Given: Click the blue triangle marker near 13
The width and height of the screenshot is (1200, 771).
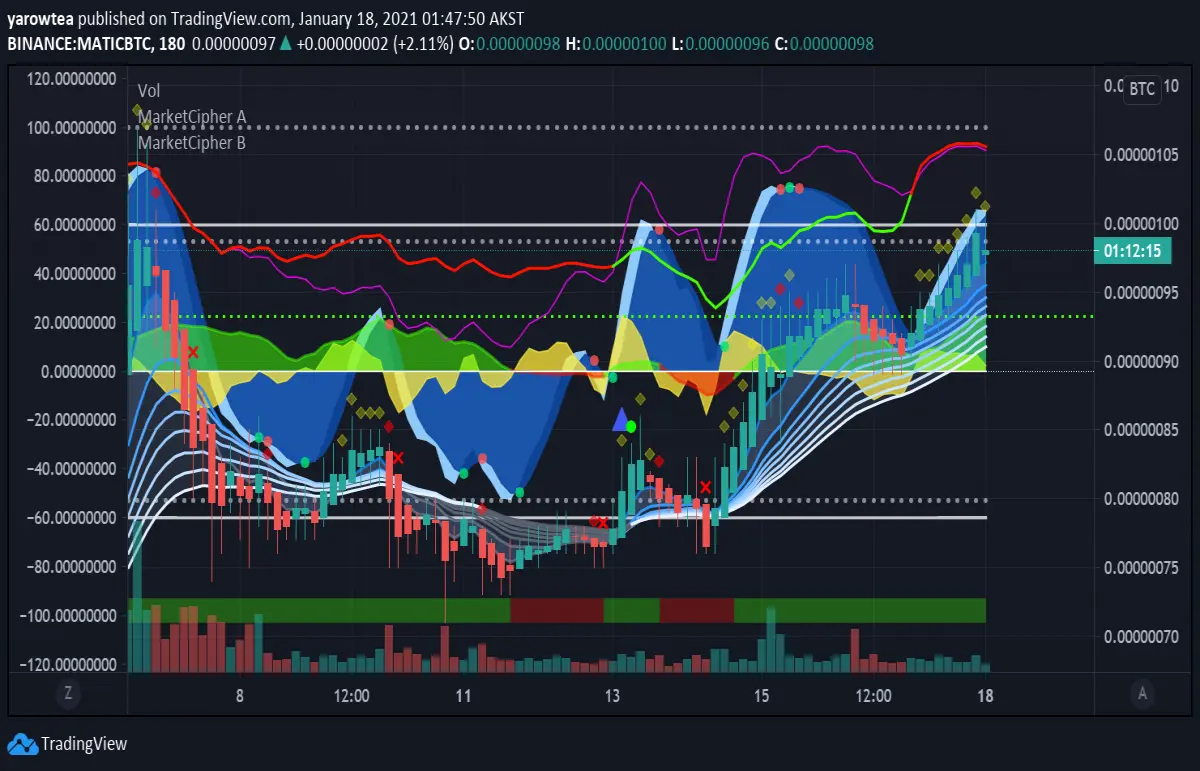Looking at the screenshot, I should coord(620,419).
